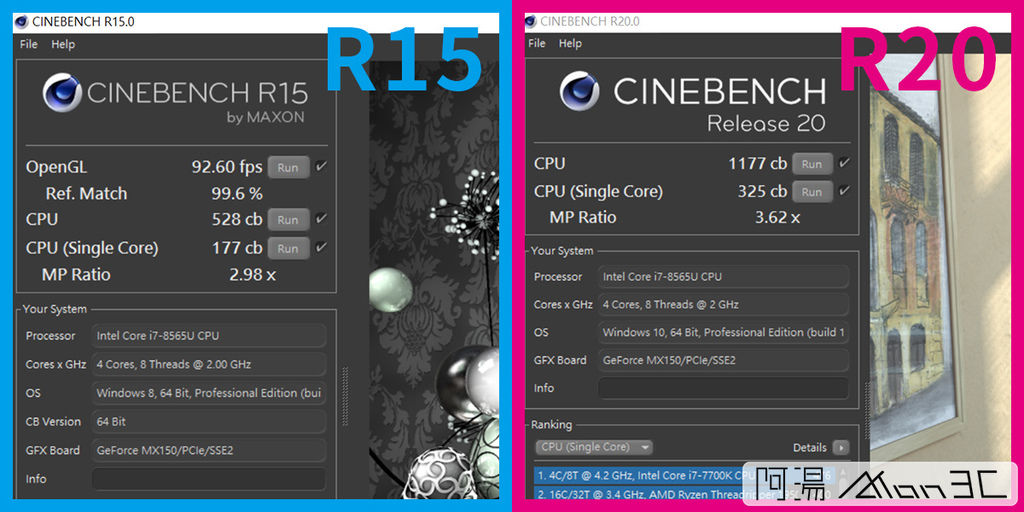
Task: Click the Cinebench R20 title bar icon
Action: (x=531, y=21)
